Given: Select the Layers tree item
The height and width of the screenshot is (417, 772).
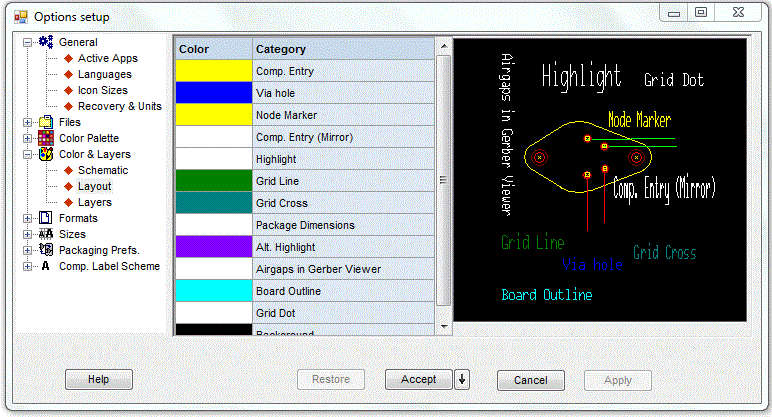Looking at the screenshot, I should [95, 202].
